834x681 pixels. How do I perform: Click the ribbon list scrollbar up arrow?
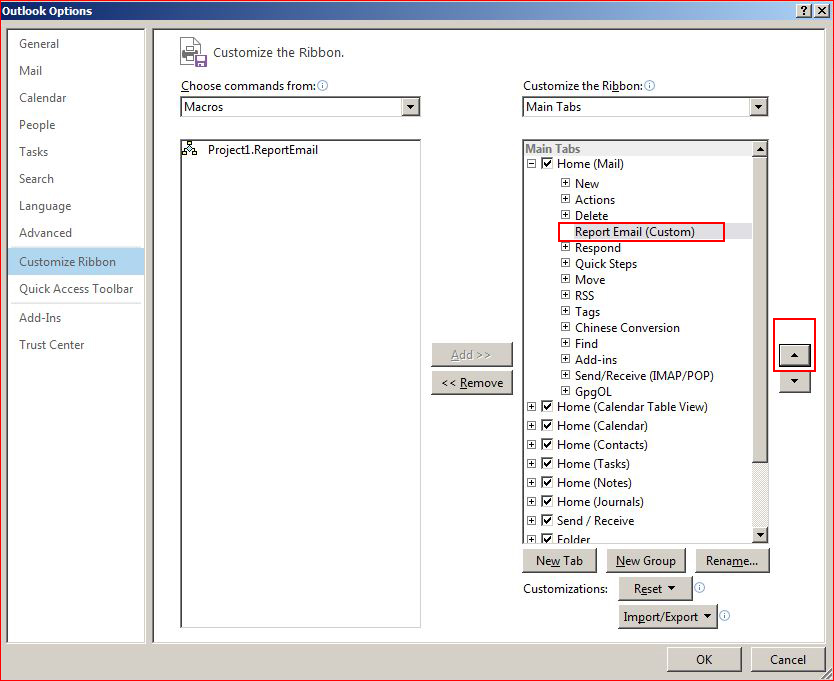[760, 149]
